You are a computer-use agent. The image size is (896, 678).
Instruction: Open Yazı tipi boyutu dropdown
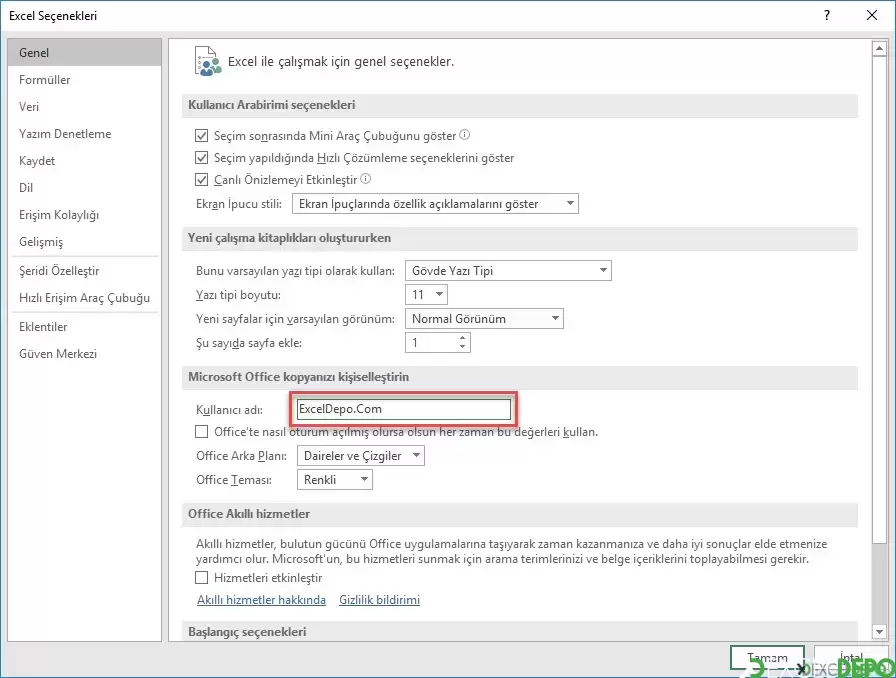(x=426, y=294)
